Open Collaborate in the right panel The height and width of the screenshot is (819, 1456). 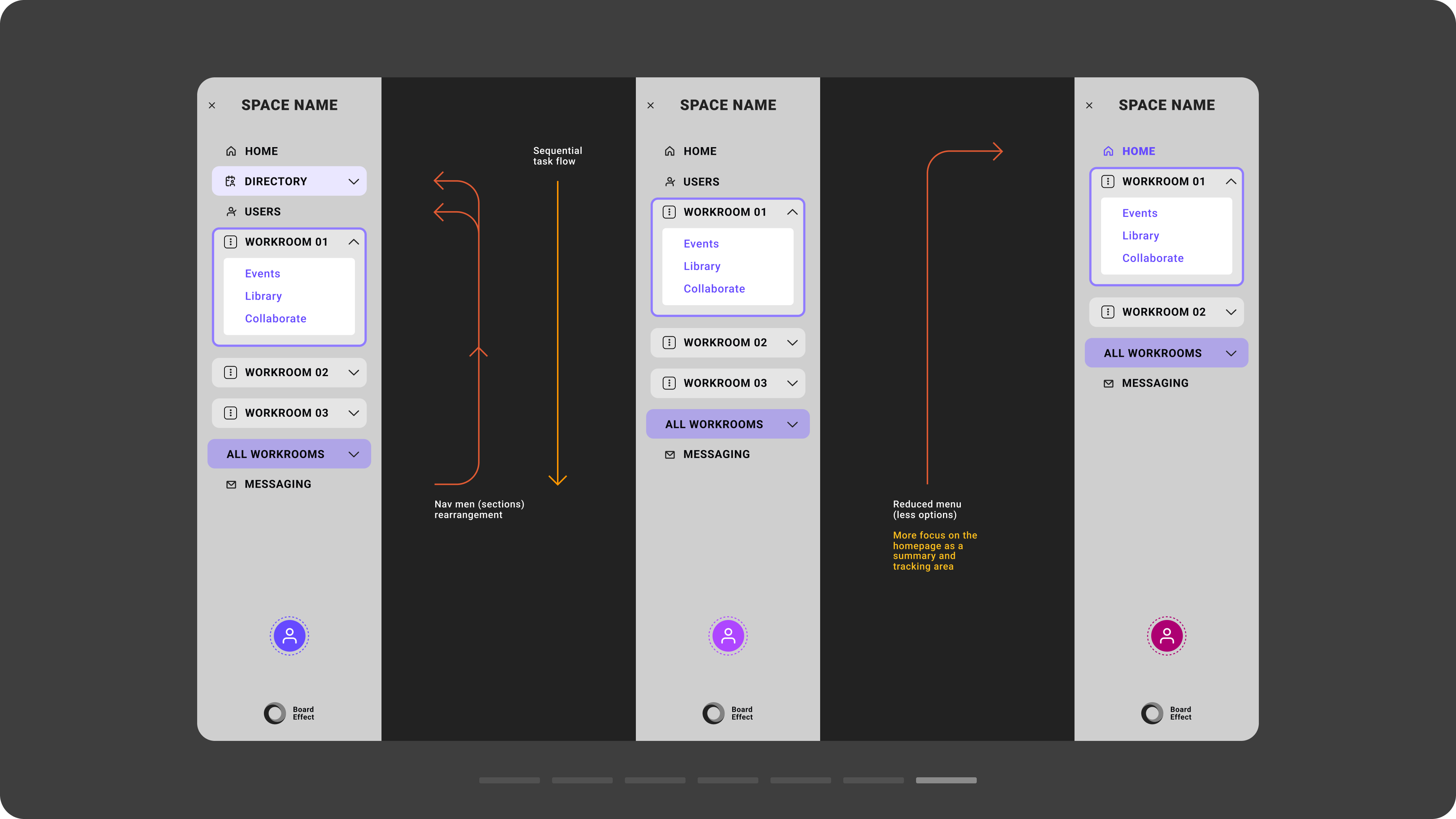pos(1153,258)
